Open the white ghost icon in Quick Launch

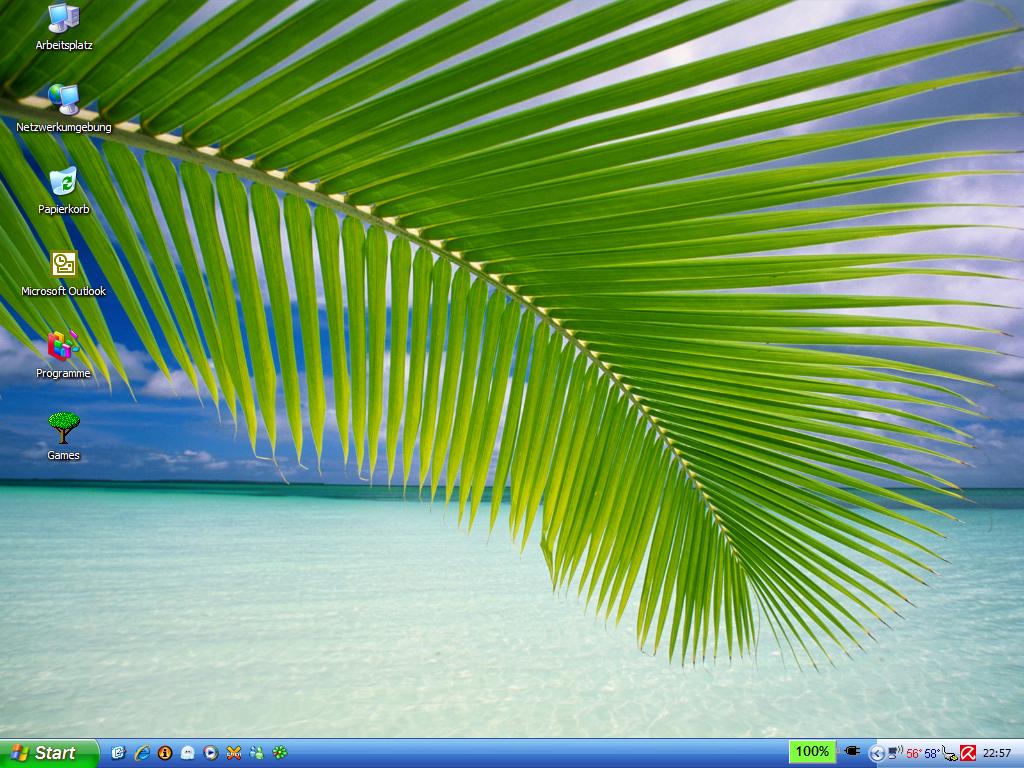188,753
